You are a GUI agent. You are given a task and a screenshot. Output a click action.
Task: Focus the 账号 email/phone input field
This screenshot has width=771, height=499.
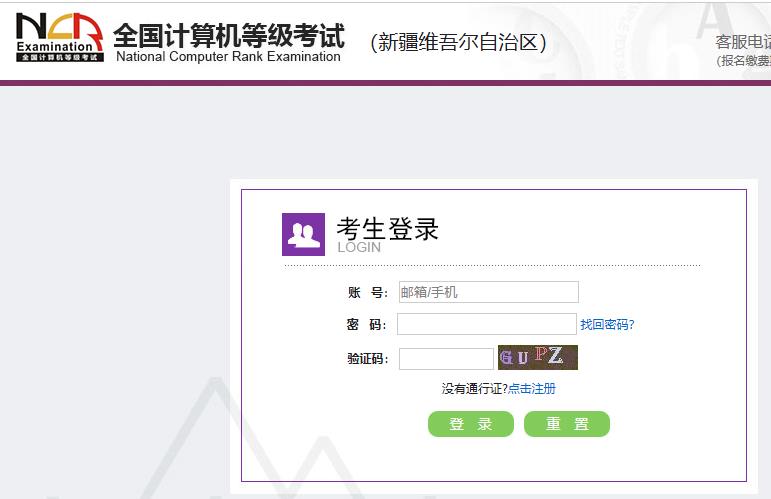[x=488, y=292]
